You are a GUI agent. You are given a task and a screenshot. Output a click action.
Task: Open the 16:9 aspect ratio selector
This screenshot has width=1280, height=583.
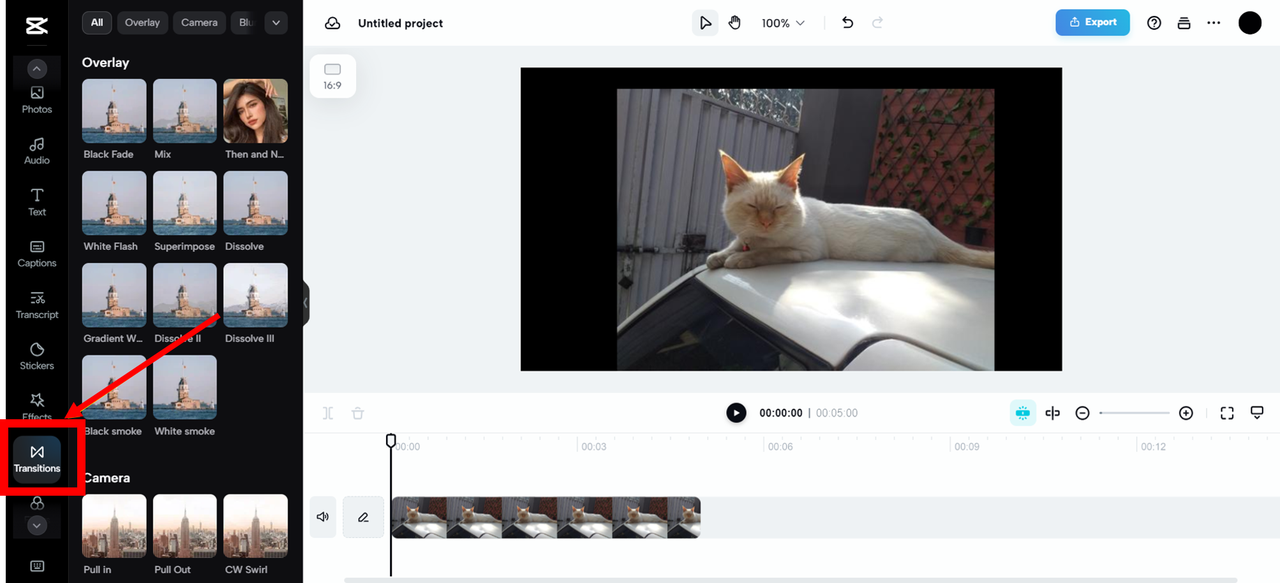[333, 77]
